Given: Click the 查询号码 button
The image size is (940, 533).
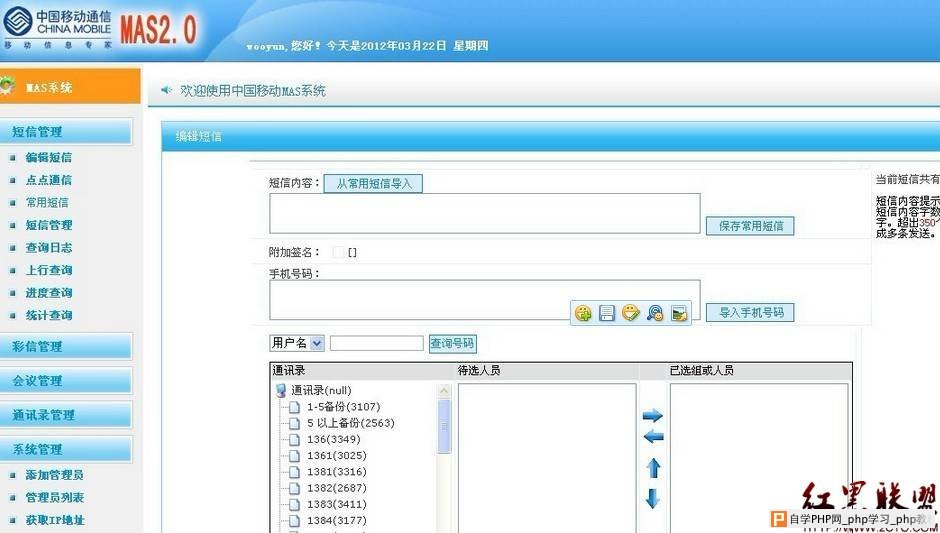Looking at the screenshot, I should (453, 344).
